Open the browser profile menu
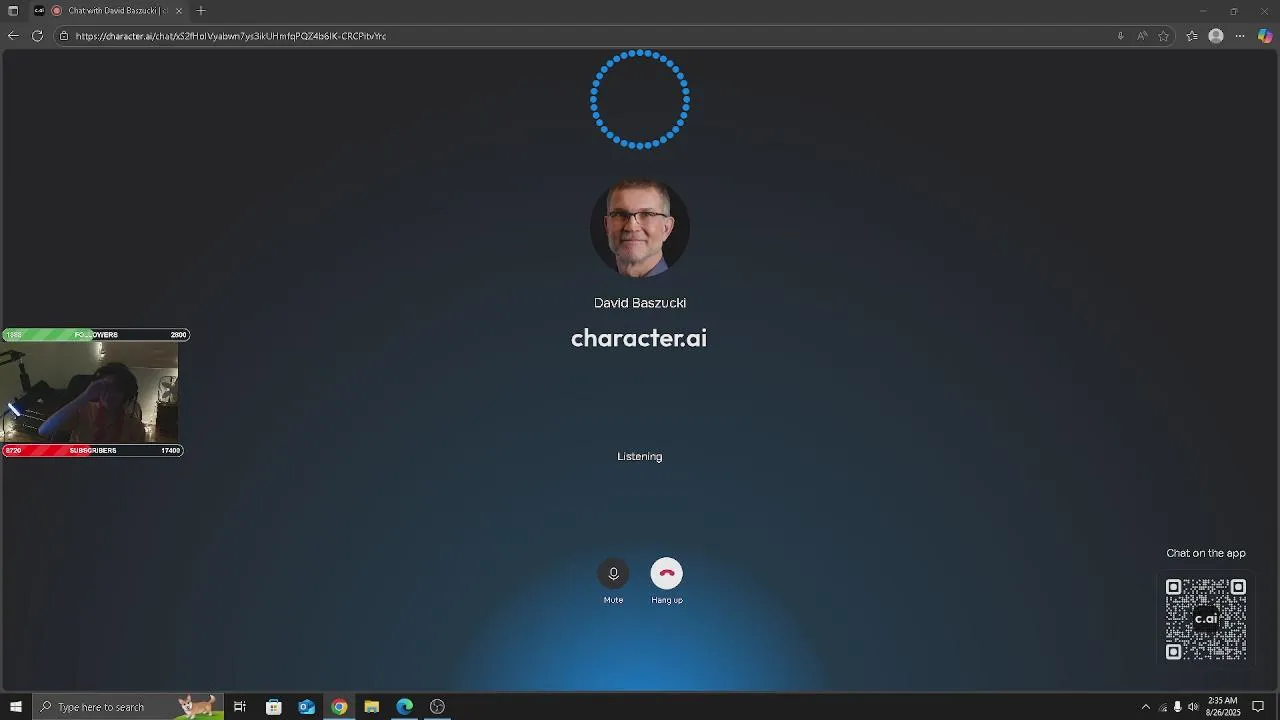This screenshot has height=720, width=1280. coord(1216,36)
